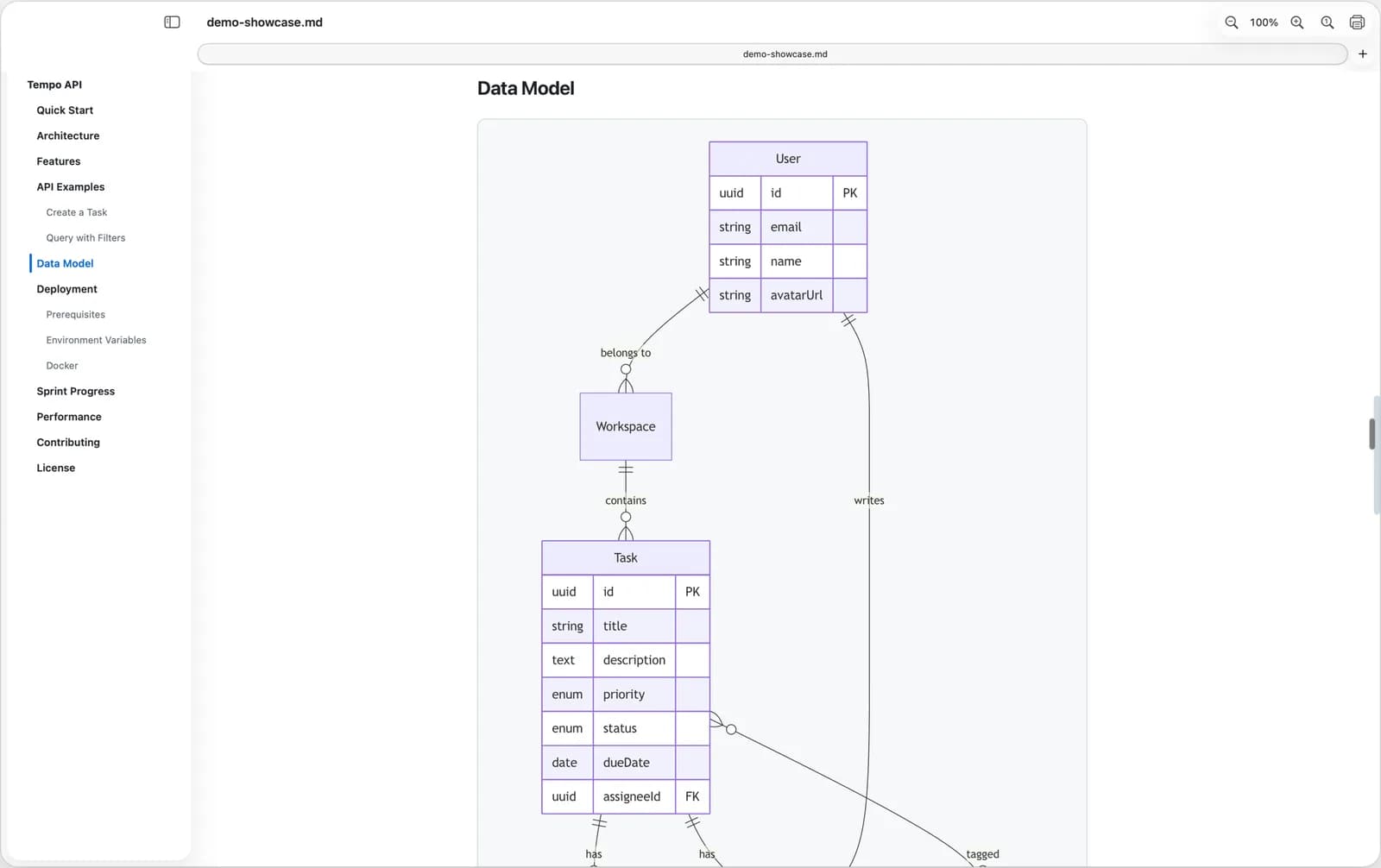Click the Task entity header

point(626,557)
